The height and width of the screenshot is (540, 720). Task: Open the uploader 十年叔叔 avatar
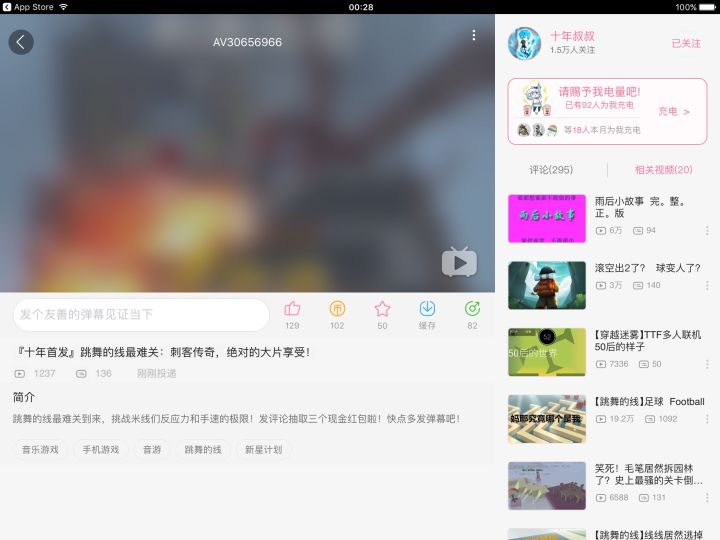click(524, 43)
